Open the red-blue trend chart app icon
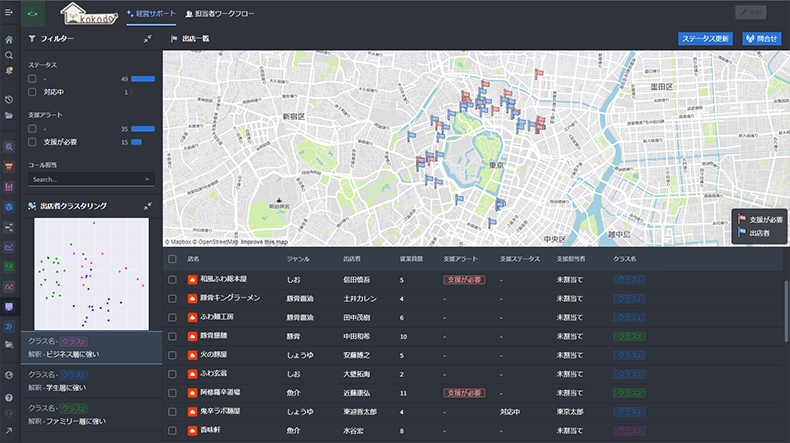 click(9, 287)
